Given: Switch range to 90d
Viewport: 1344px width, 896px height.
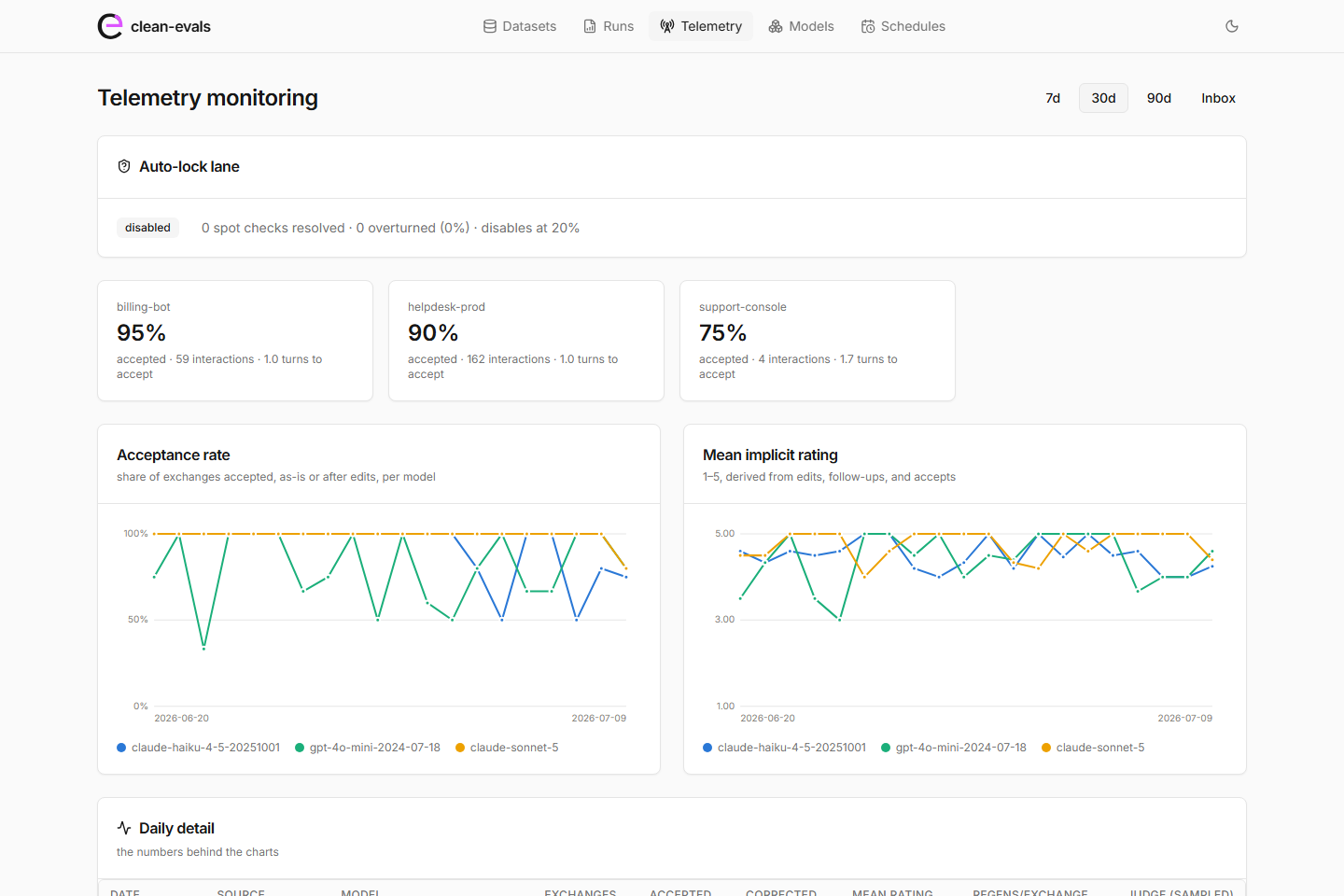Looking at the screenshot, I should click(x=1159, y=98).
